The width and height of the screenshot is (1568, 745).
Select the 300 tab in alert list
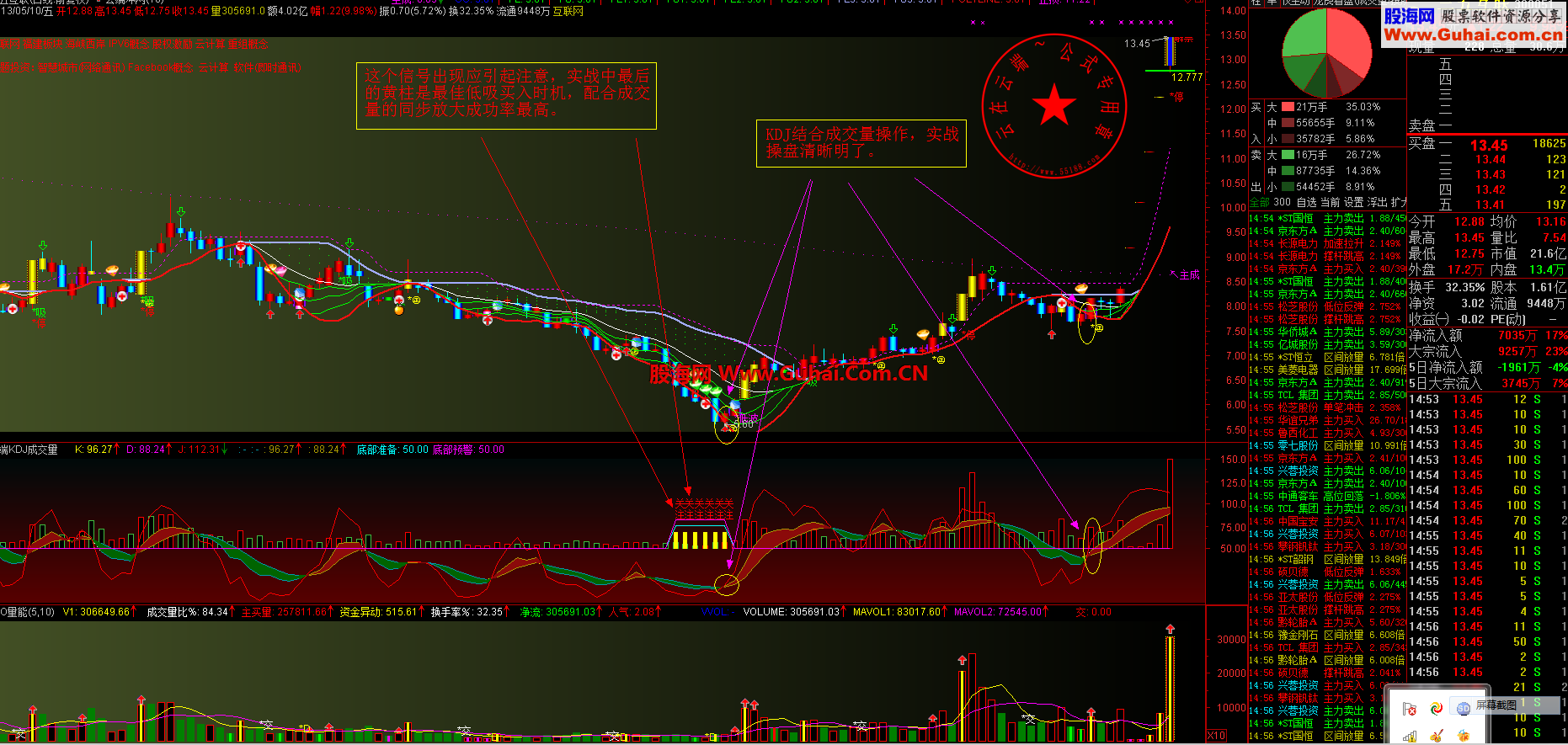[x=1282, y=202]
